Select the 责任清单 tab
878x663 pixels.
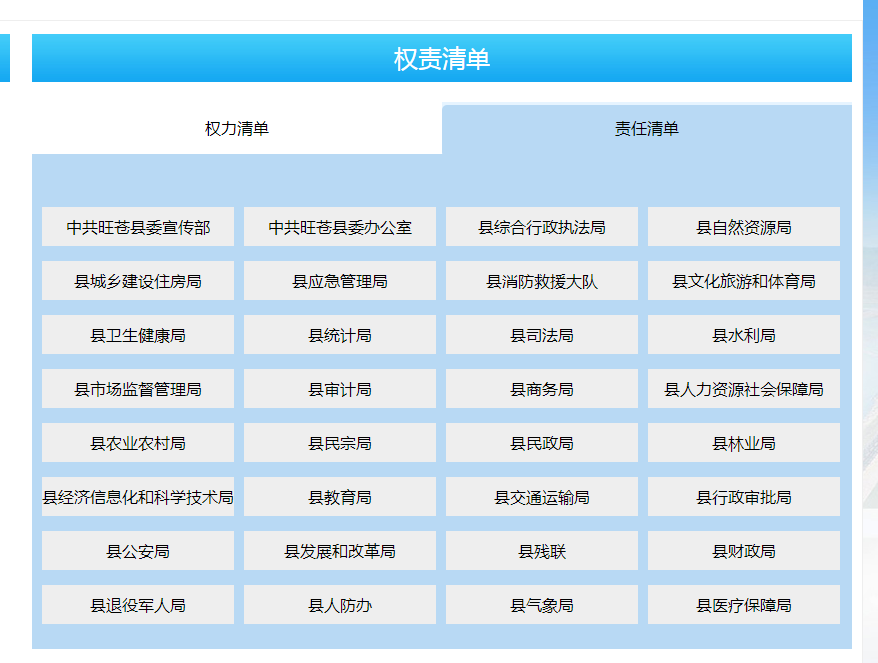tap(646, 129)
